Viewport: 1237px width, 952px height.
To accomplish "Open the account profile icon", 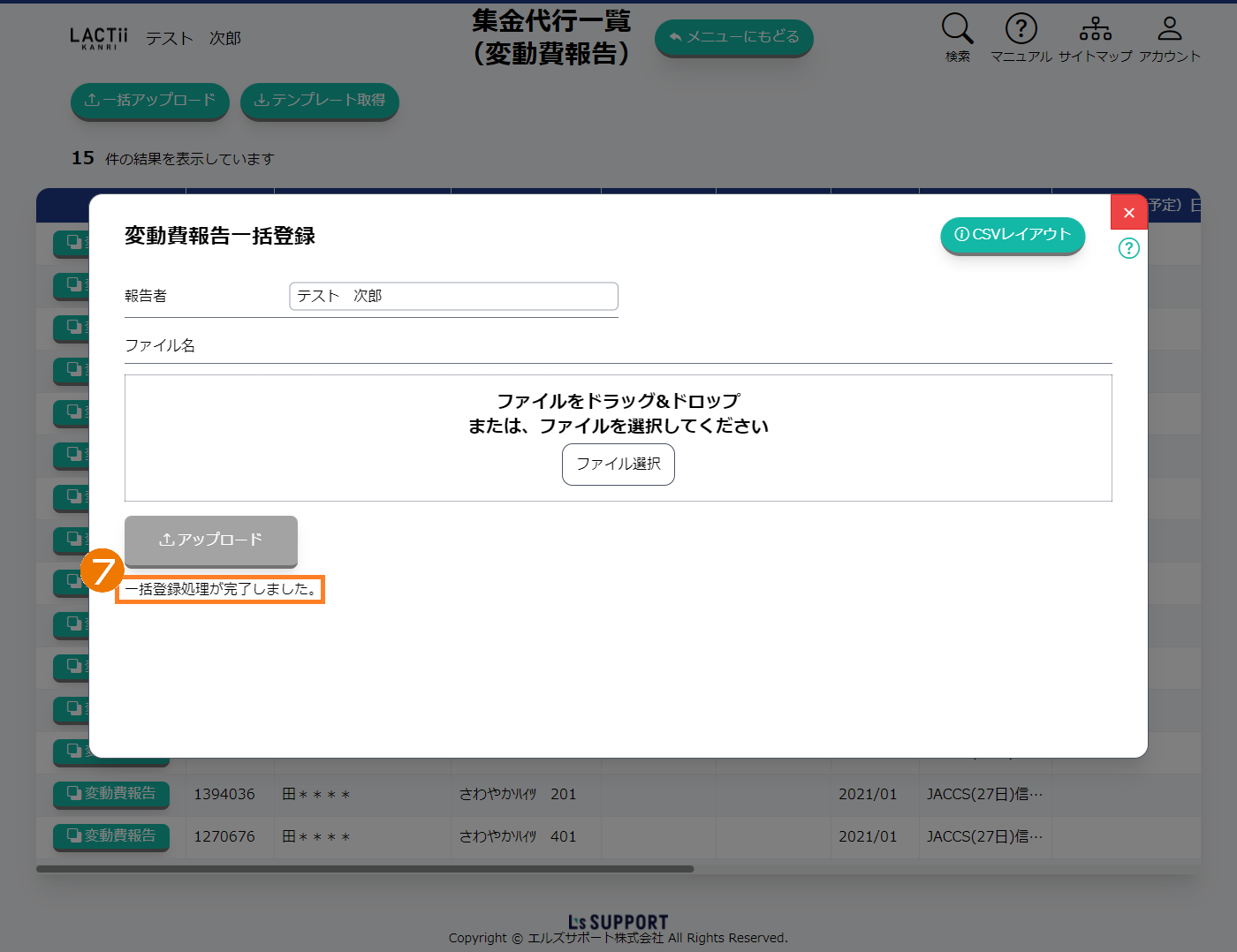I will click(1169, 30).
